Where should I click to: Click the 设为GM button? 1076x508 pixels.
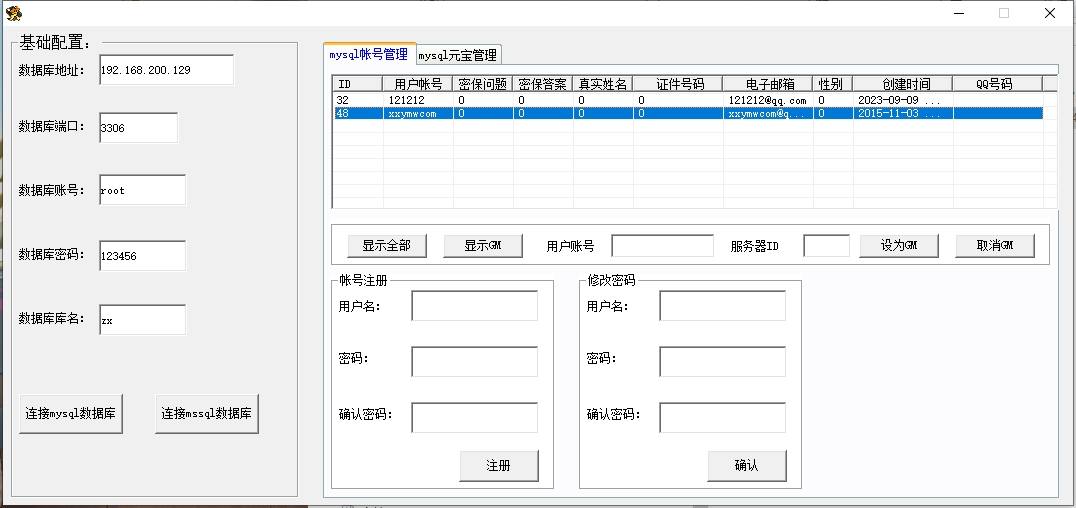click(898, 246)
